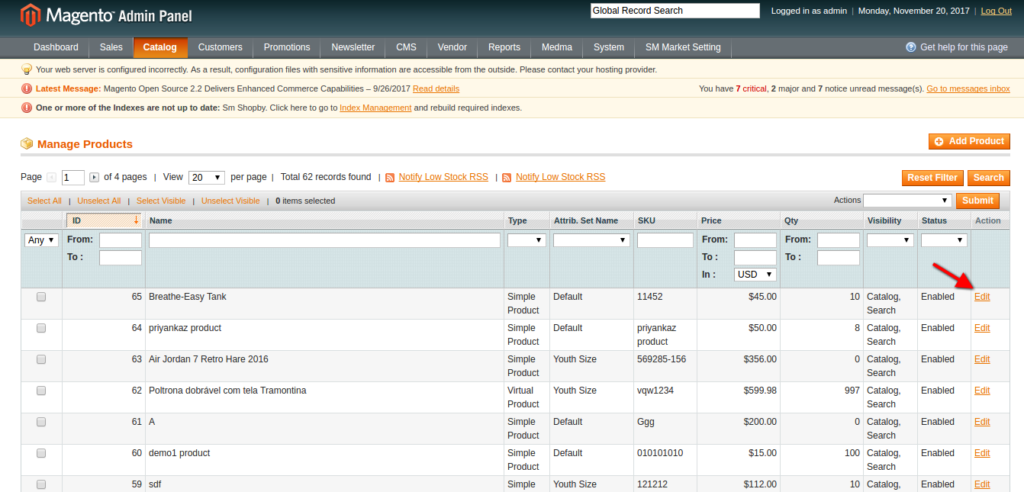Open the Visibility filter dropdown
This screenshot has width=1024, height=492.
click(x=890, y=240)
